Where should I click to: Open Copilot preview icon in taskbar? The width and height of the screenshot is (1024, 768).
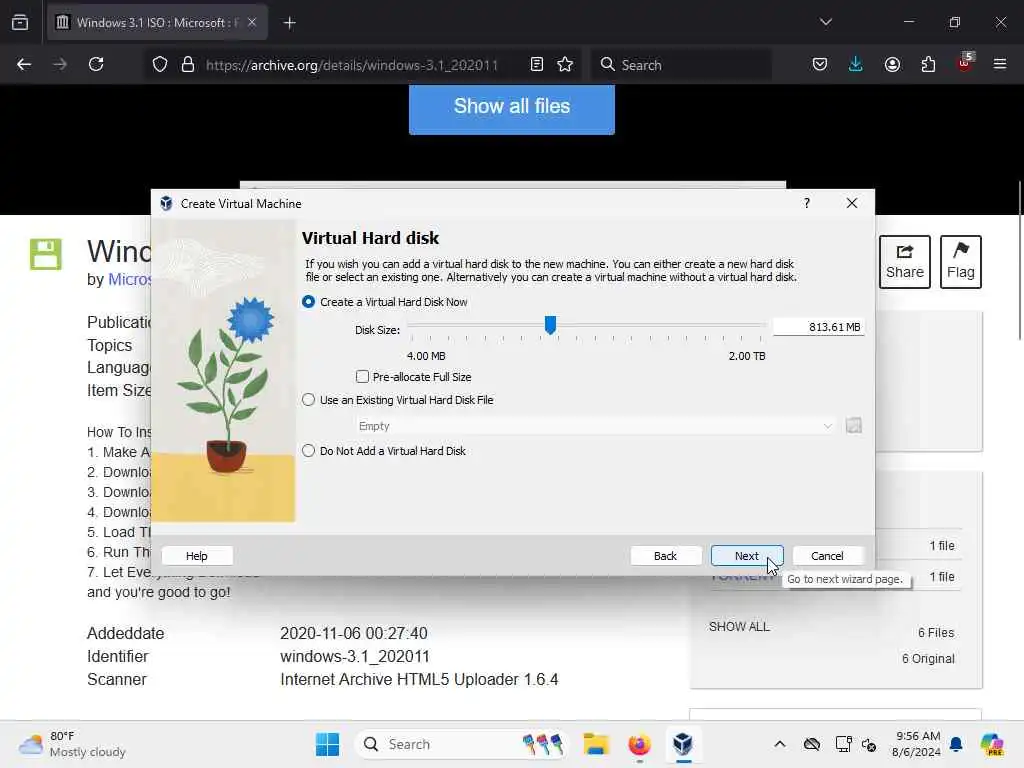click(x=992, y=744)
